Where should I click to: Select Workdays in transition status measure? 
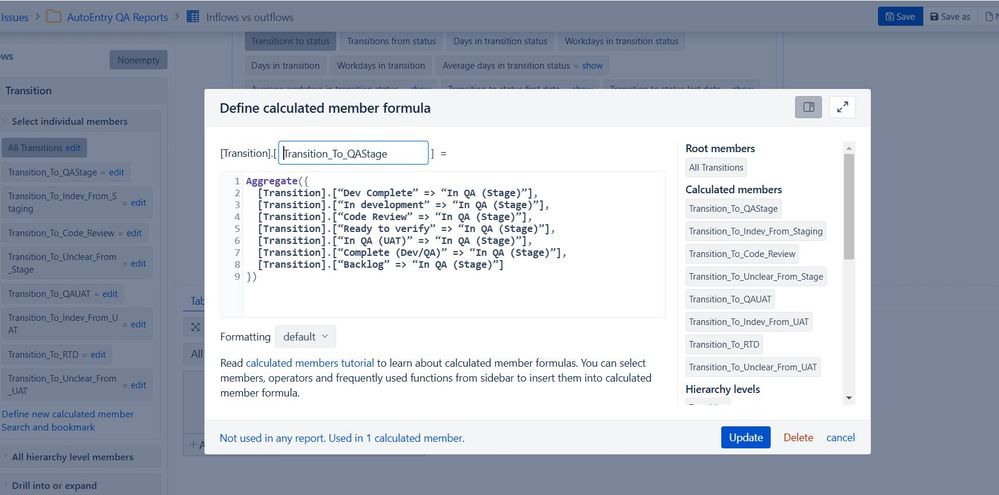622,41
